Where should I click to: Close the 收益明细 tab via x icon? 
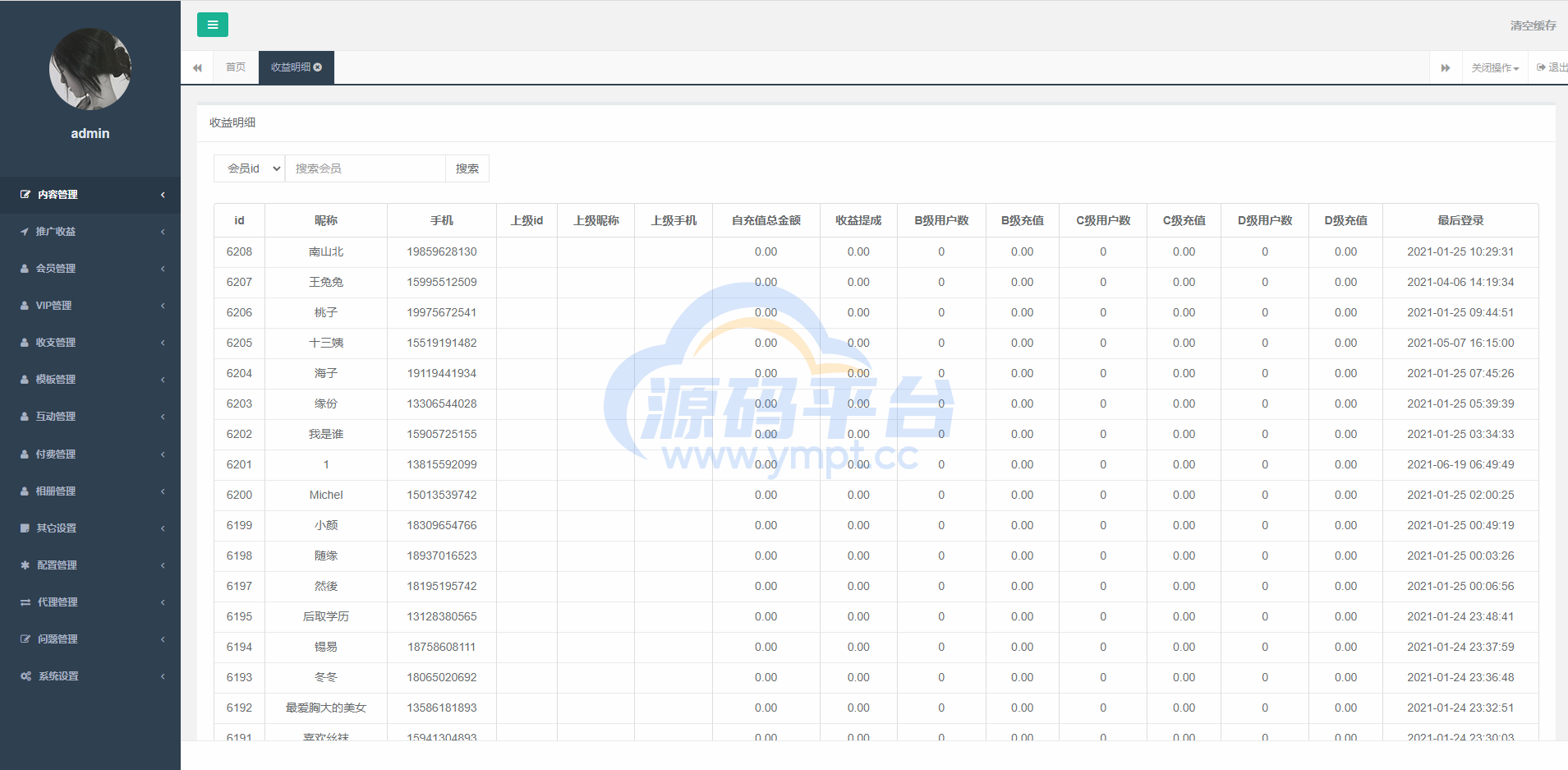click(318, 67)
